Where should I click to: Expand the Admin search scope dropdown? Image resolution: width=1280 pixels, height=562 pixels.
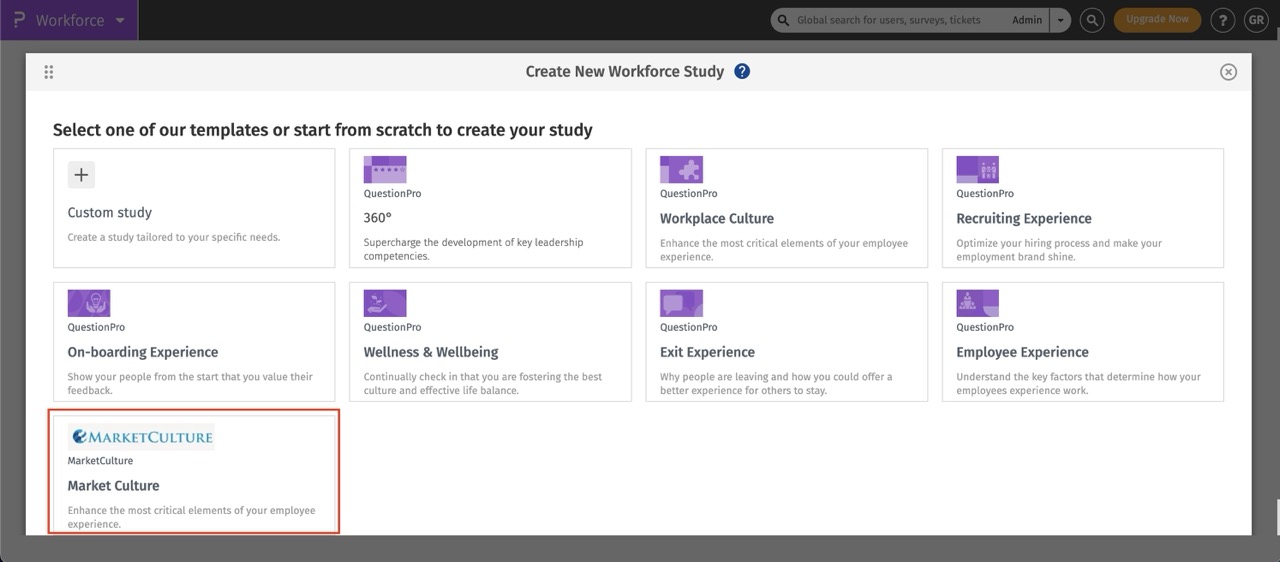coord(1060,20)
